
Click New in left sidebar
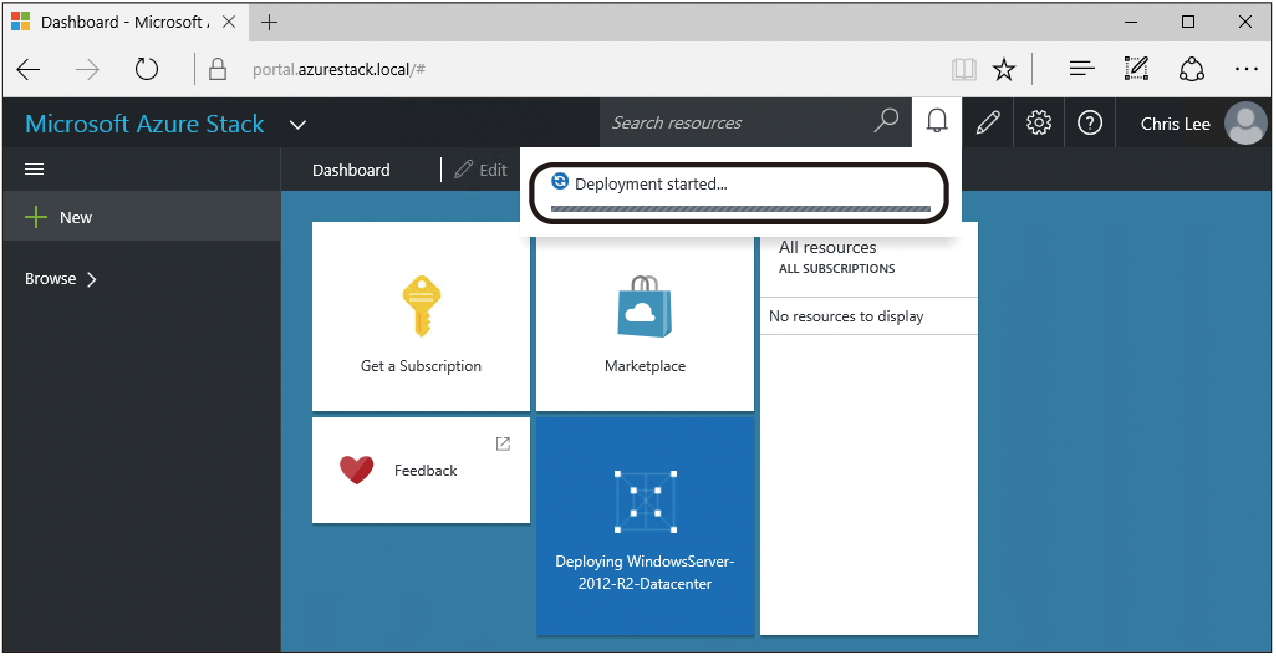(x=76, y=217)
